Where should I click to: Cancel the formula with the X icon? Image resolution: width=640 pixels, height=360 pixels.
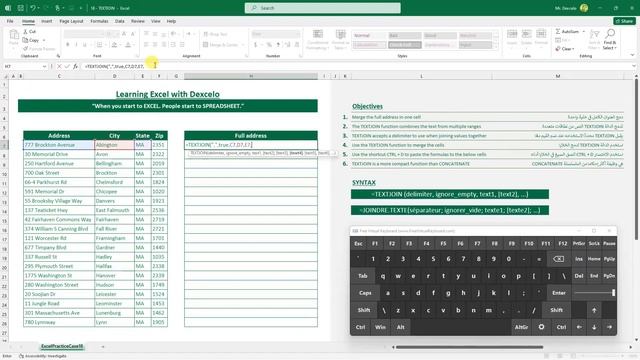59,66
